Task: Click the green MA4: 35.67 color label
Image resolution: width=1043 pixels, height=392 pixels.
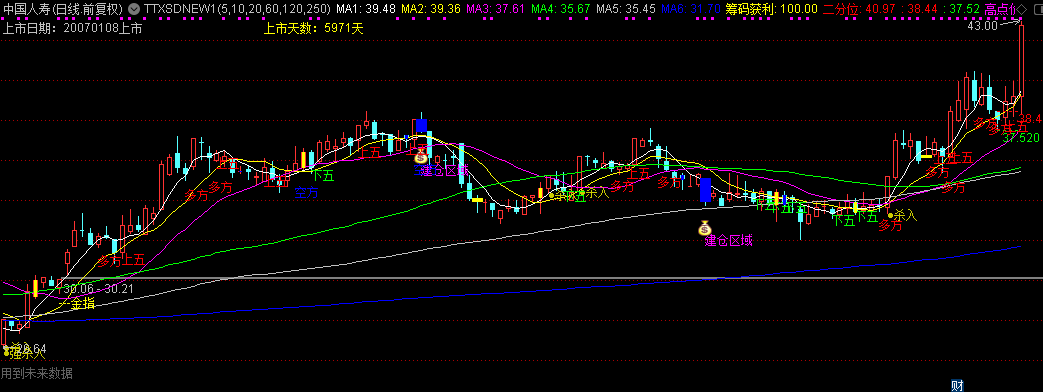Action: (x=561, y=9)
